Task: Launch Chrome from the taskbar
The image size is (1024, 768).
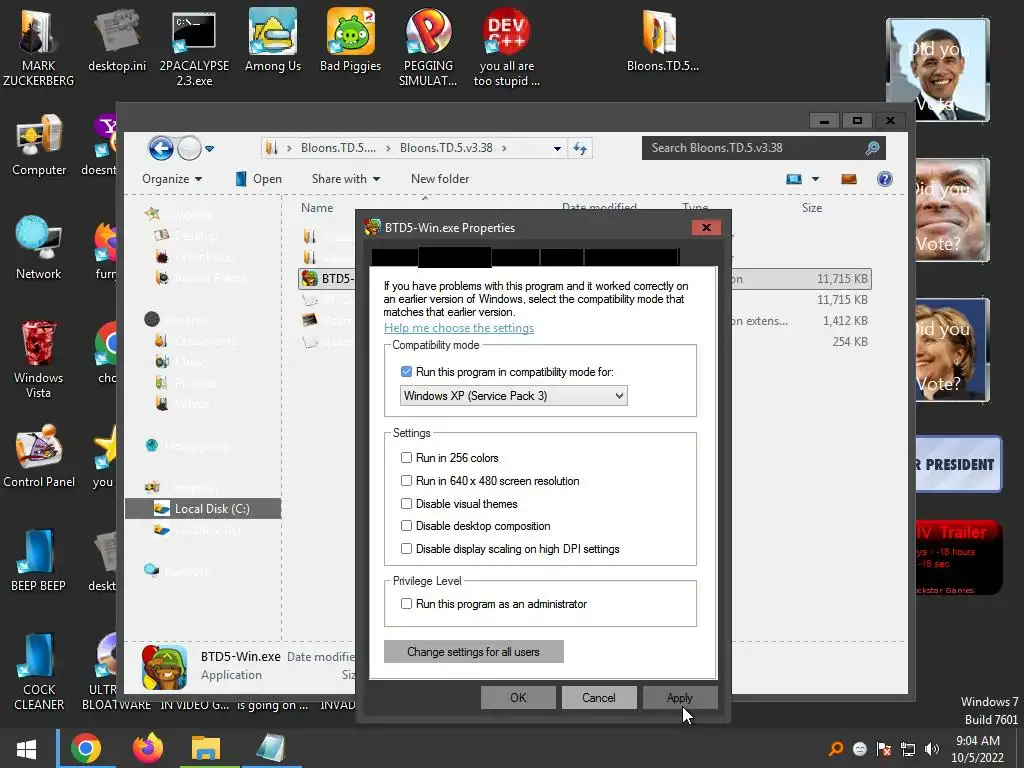Action: point(86,748)
